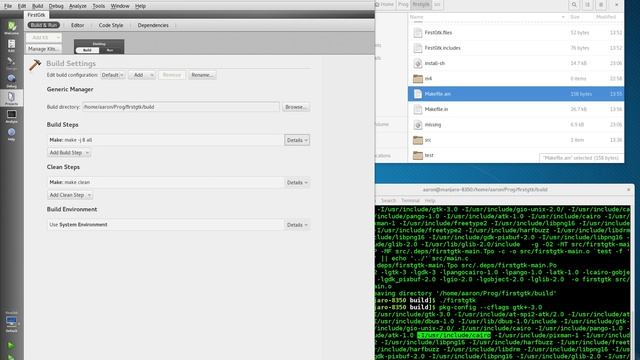
Task: Open the Welcome mode in sidebar
Action: click(11, 28)
